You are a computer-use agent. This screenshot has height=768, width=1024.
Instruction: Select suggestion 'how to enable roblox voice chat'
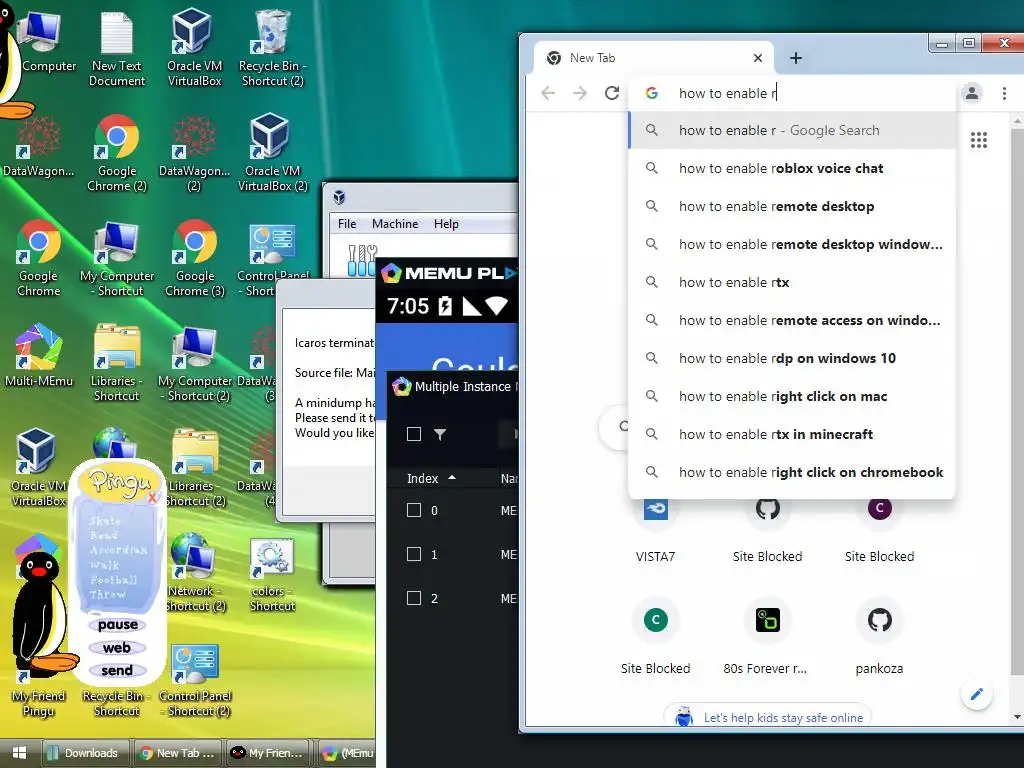click(792, 168)
